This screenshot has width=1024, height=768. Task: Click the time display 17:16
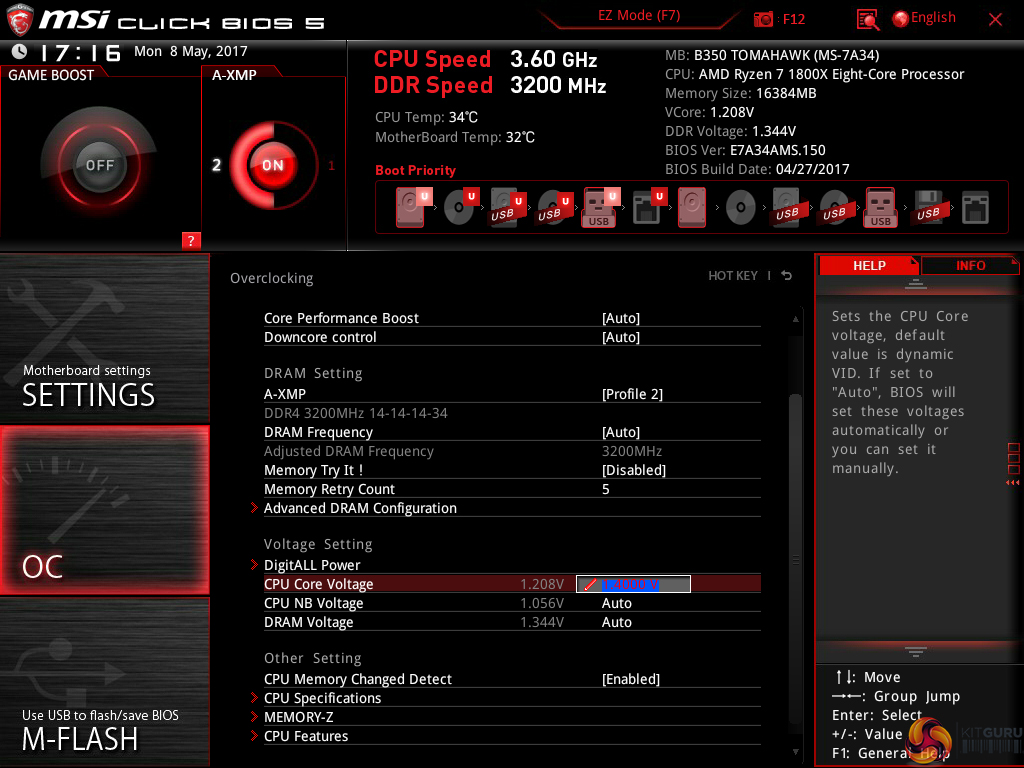(x=80, y=52)
